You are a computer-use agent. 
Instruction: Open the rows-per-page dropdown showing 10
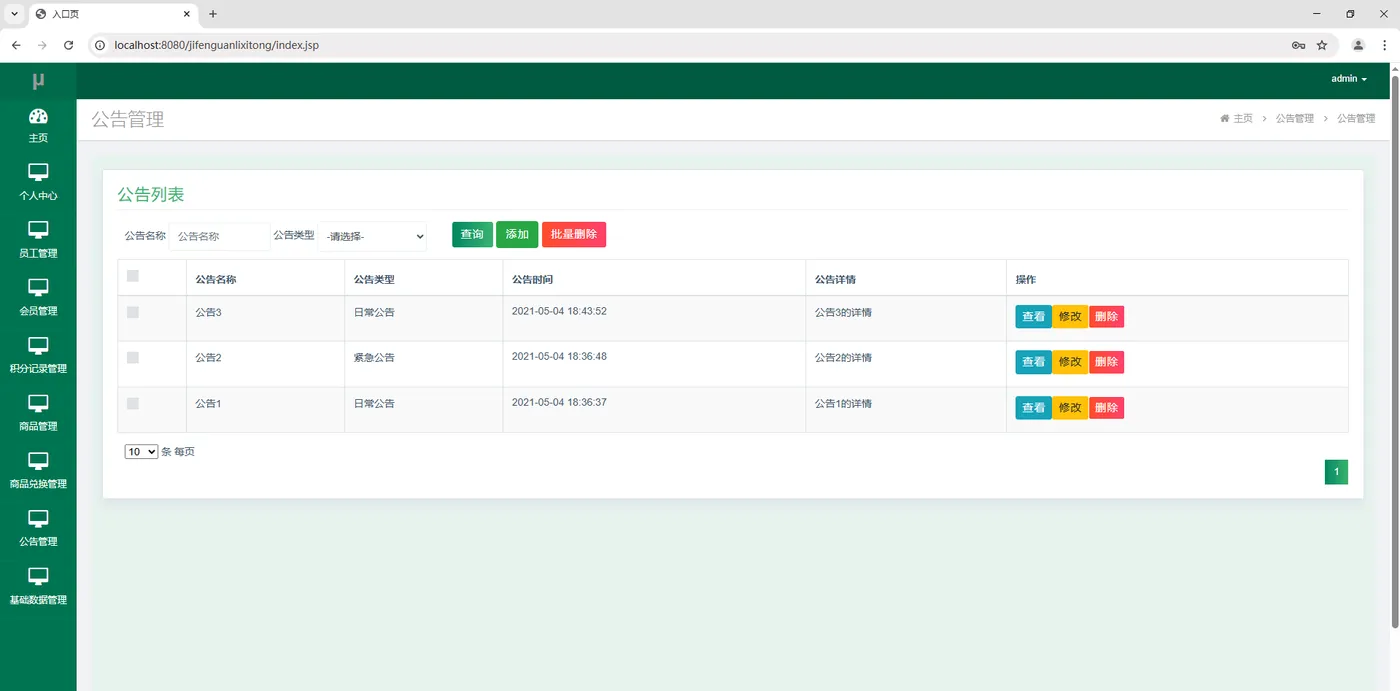[x=141, y=452]
